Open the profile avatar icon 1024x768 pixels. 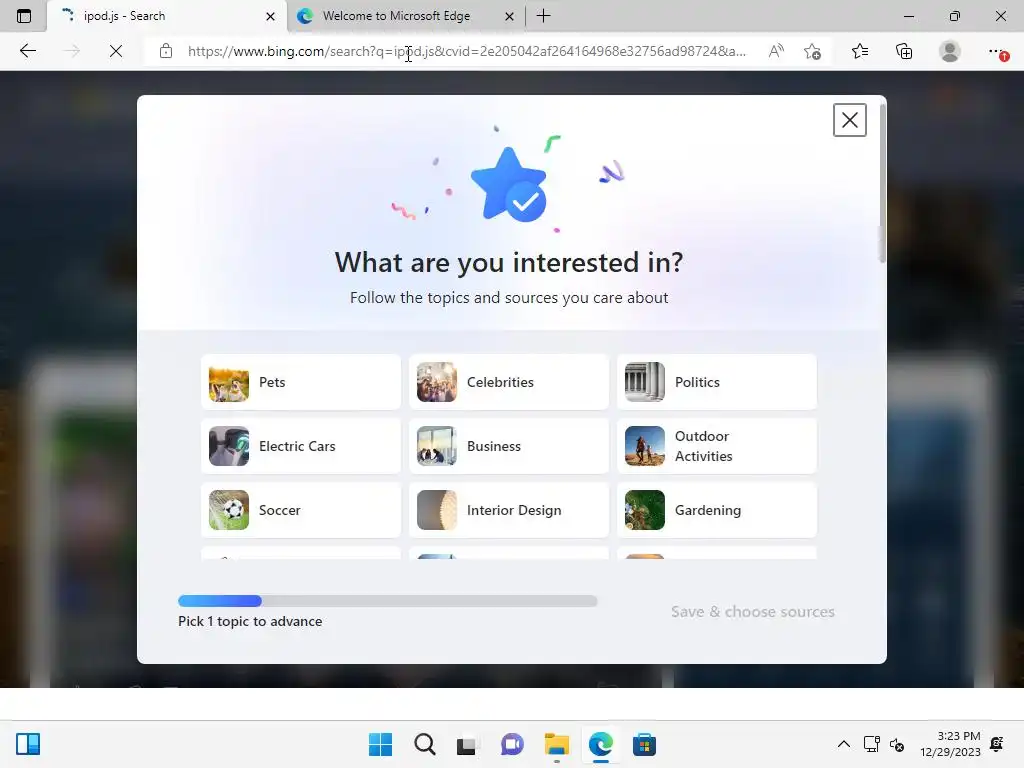click(950, 51)
